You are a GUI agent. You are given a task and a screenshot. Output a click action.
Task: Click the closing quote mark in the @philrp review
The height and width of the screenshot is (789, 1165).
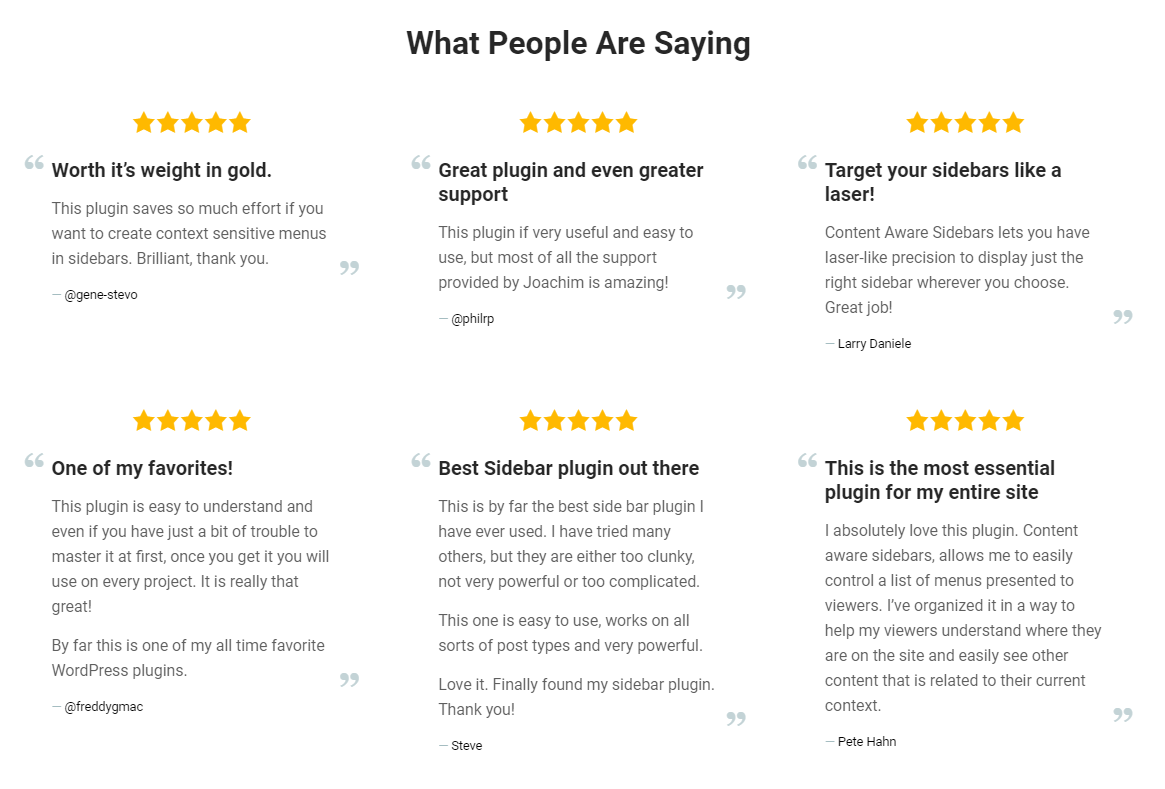tap(736, 292)
